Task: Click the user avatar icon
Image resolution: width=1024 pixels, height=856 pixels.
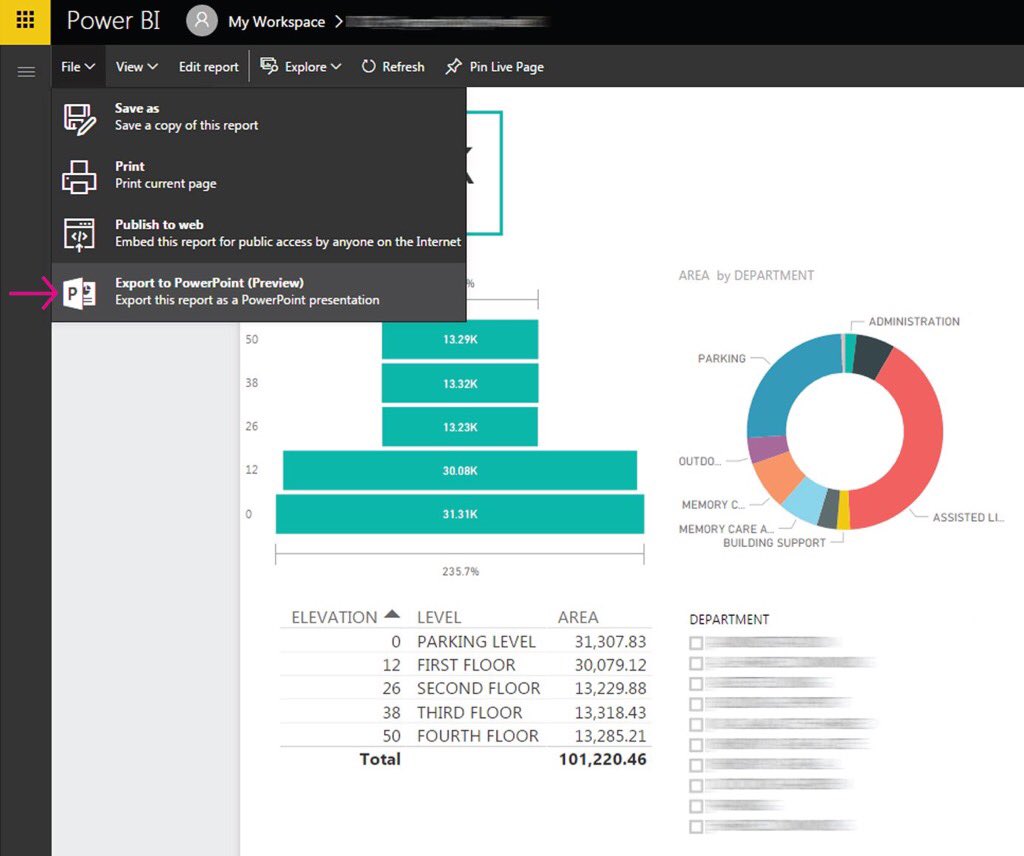Action: [201, 21]
